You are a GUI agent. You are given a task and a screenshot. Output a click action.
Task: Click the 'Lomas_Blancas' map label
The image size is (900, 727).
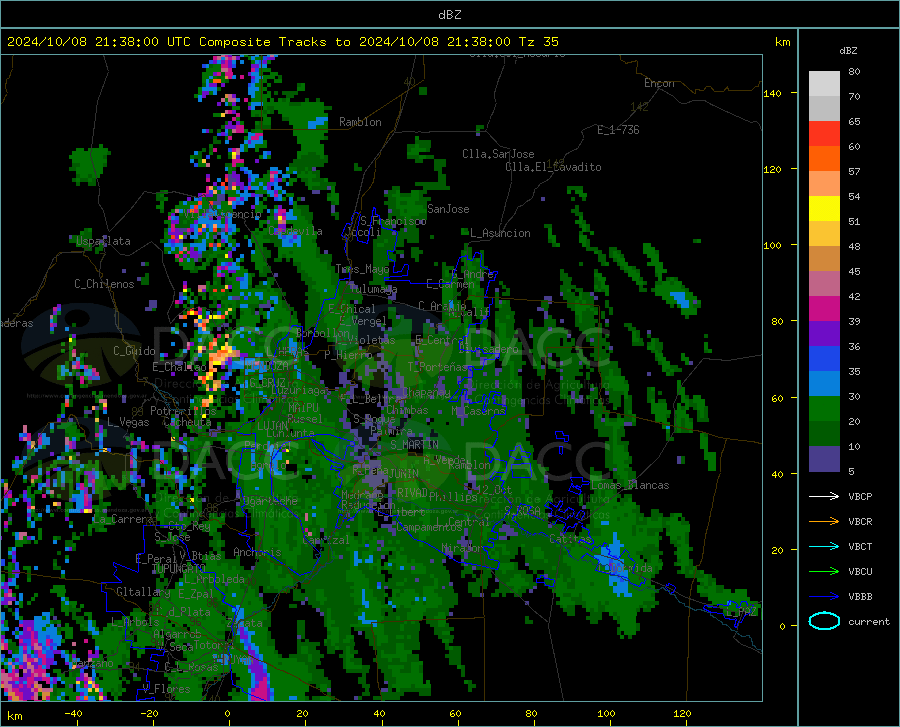630,485
